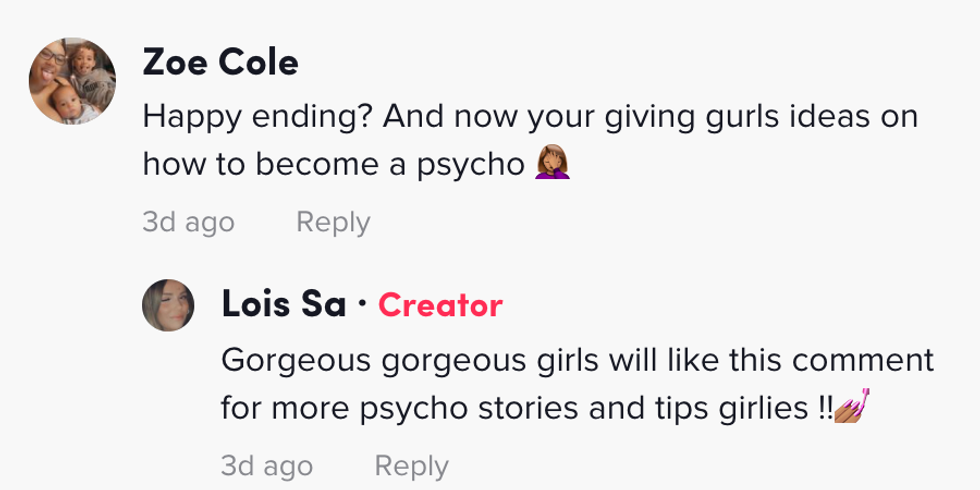Open Zoe Cole's profile avatar
This screenshot has width=980, height=490.
[x=72, y=80]
